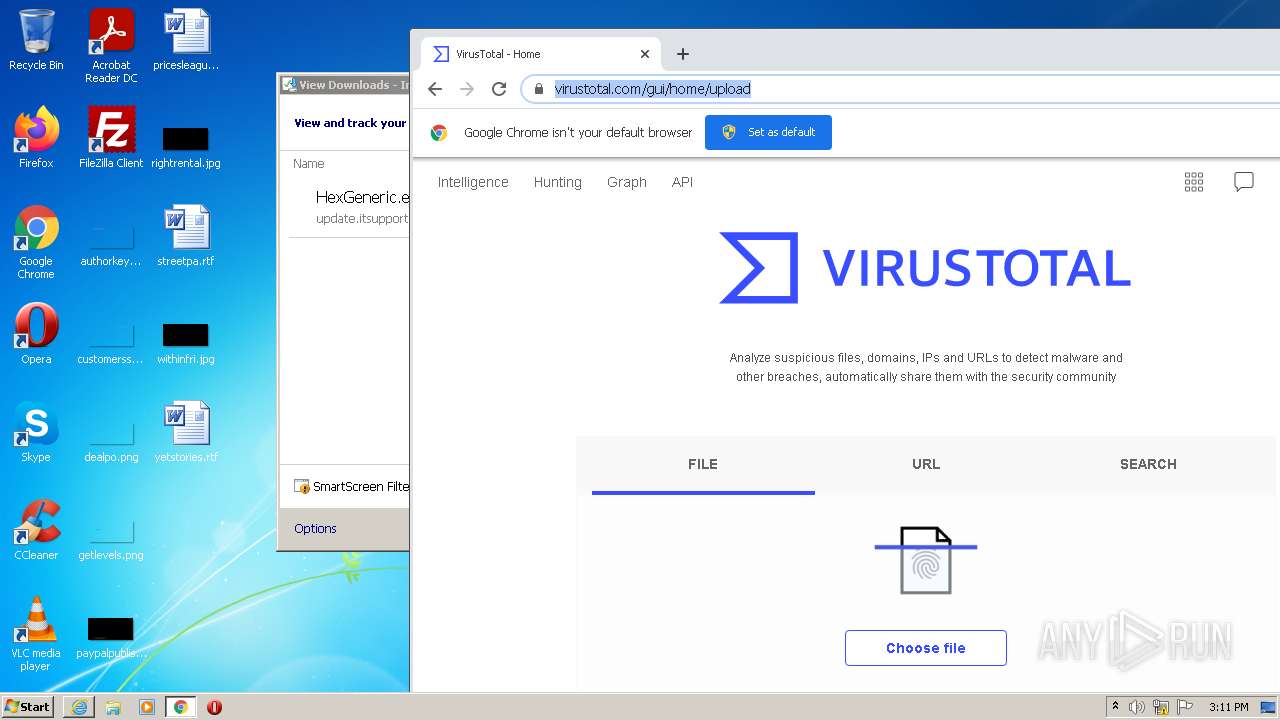
Task: Open the volume speaker tray icon
Action: (x=1137, y=707)
